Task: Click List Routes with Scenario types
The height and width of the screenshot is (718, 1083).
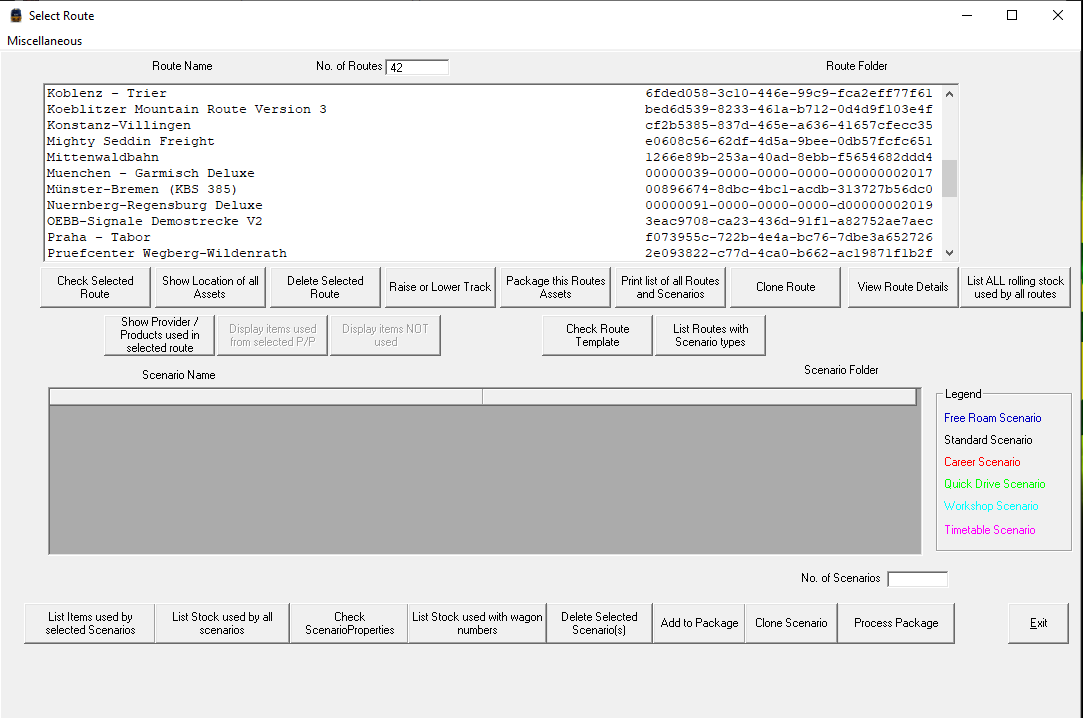Action: click(710, 335)
